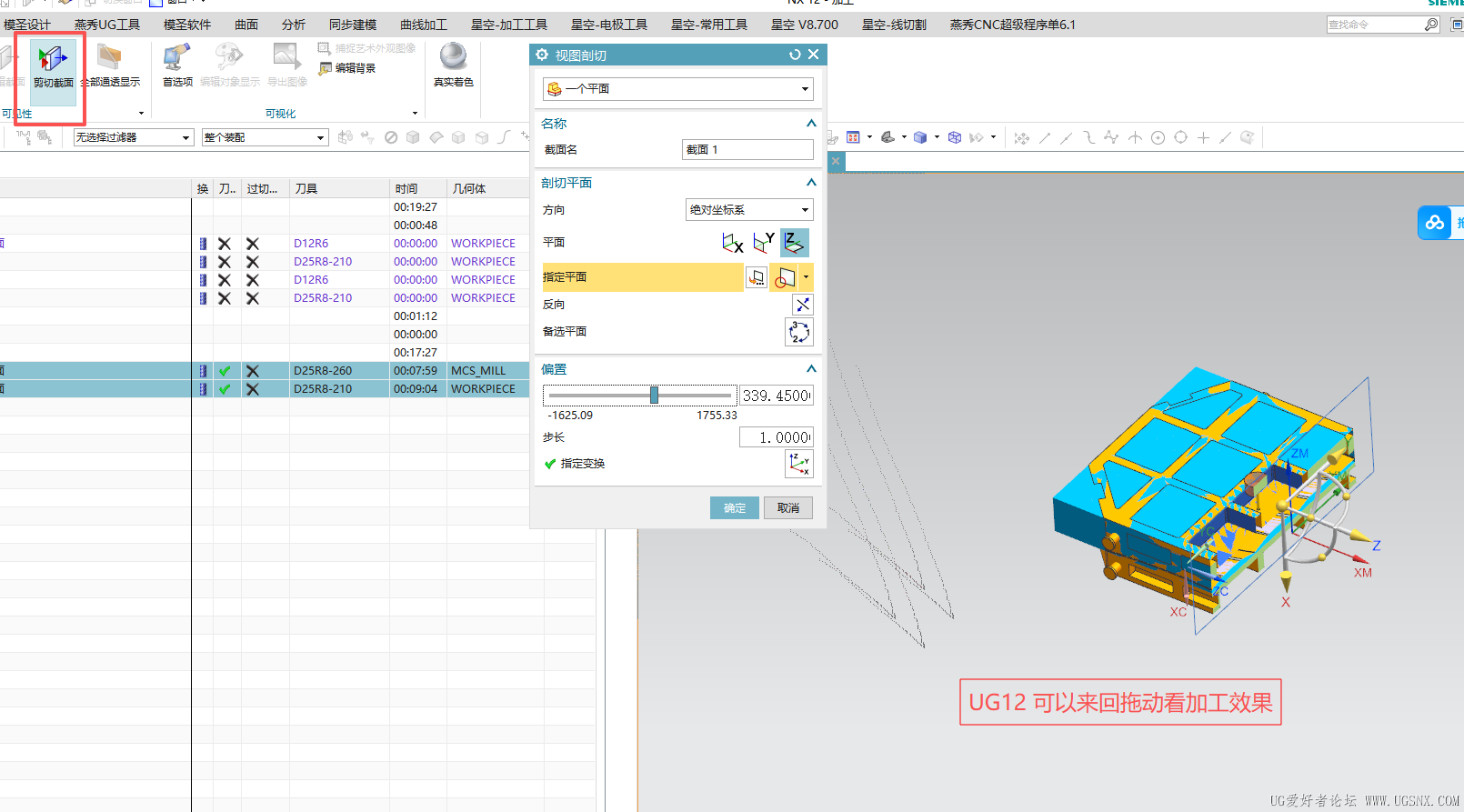Click the 偏置 offset slider handle
The height and width of the screenshot is (812, 1464).
coord(654,396)
